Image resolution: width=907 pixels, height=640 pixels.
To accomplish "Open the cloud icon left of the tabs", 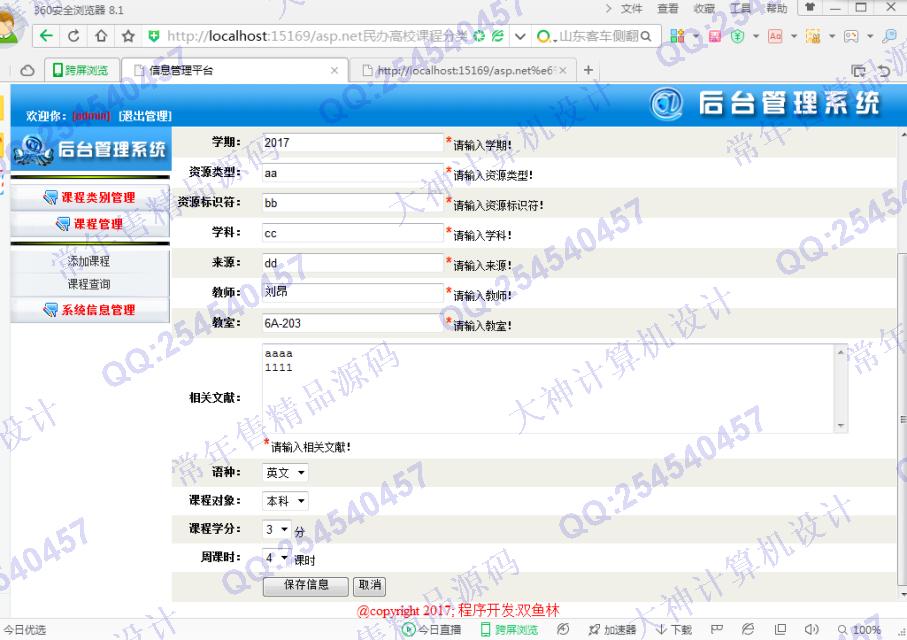I will pos(27,71).
